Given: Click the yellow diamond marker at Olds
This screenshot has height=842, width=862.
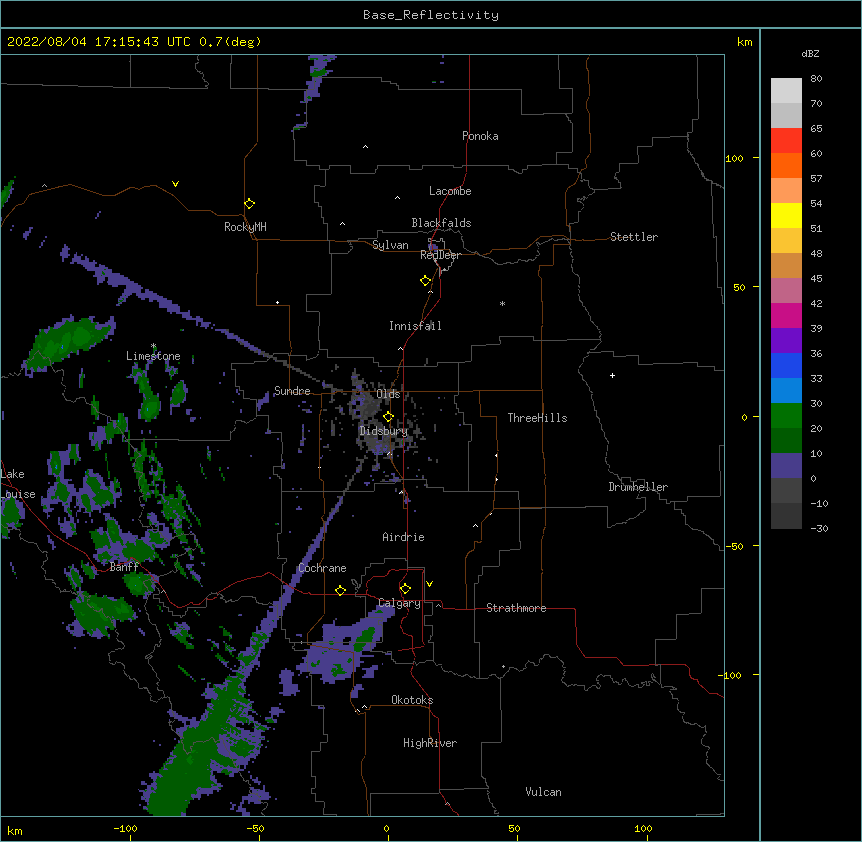Looking at the screenshot, I should pos(389,417).
